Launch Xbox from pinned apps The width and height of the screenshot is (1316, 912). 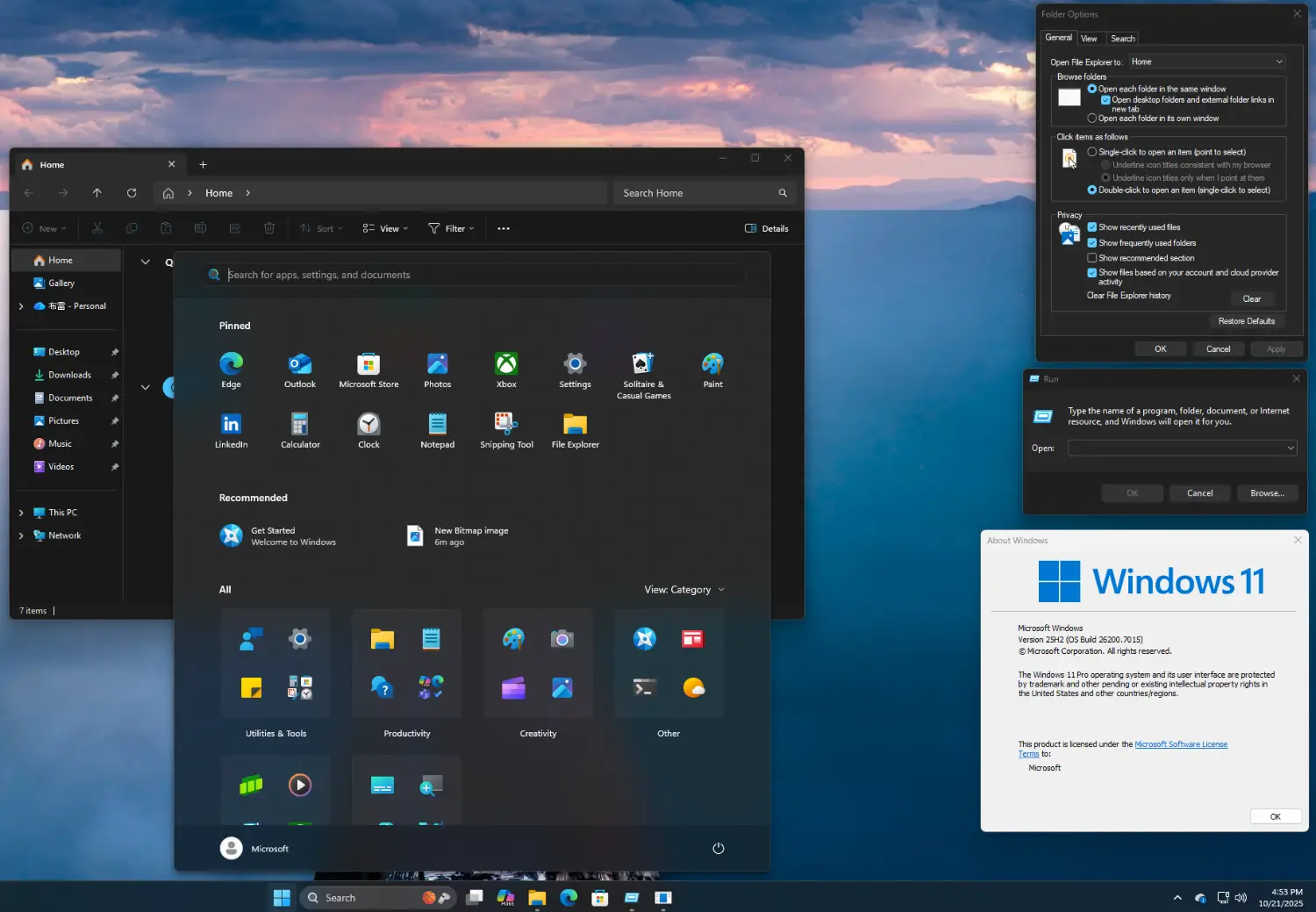[x=506, y=370]
